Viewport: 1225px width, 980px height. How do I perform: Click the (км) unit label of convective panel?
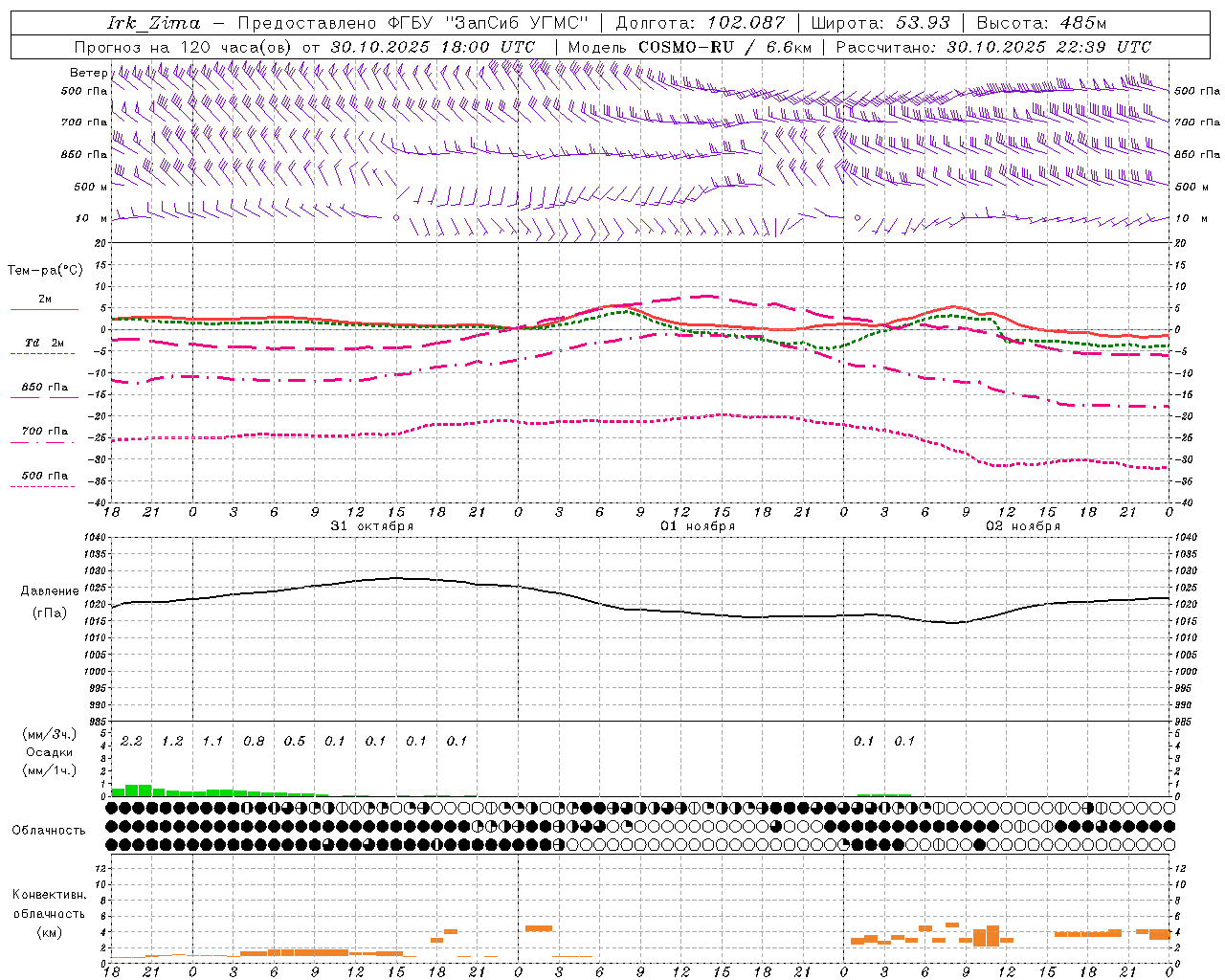[x=49, y=932]
